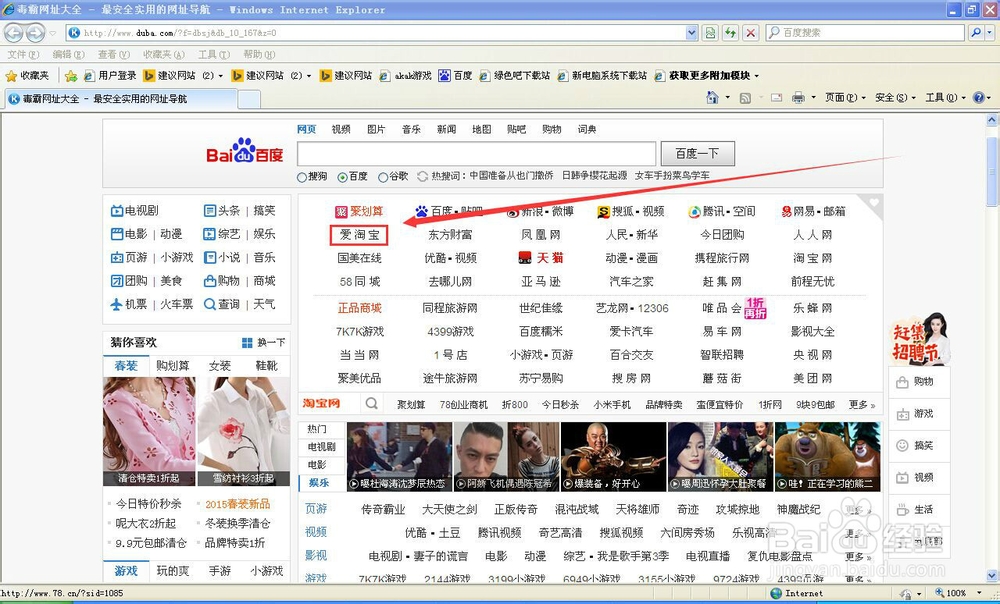This screenshot has height=604, width=1000.
Task: Open the 东方财富 link
Action: click(x=450, y=235)
